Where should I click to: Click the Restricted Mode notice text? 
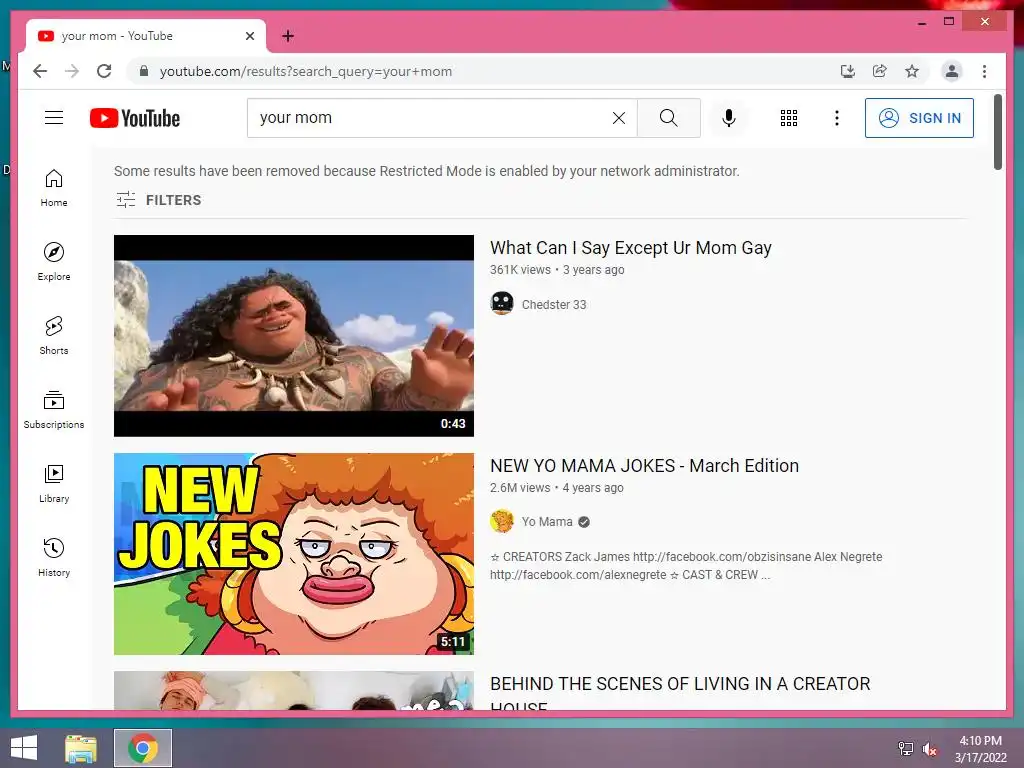pos(426,171)
